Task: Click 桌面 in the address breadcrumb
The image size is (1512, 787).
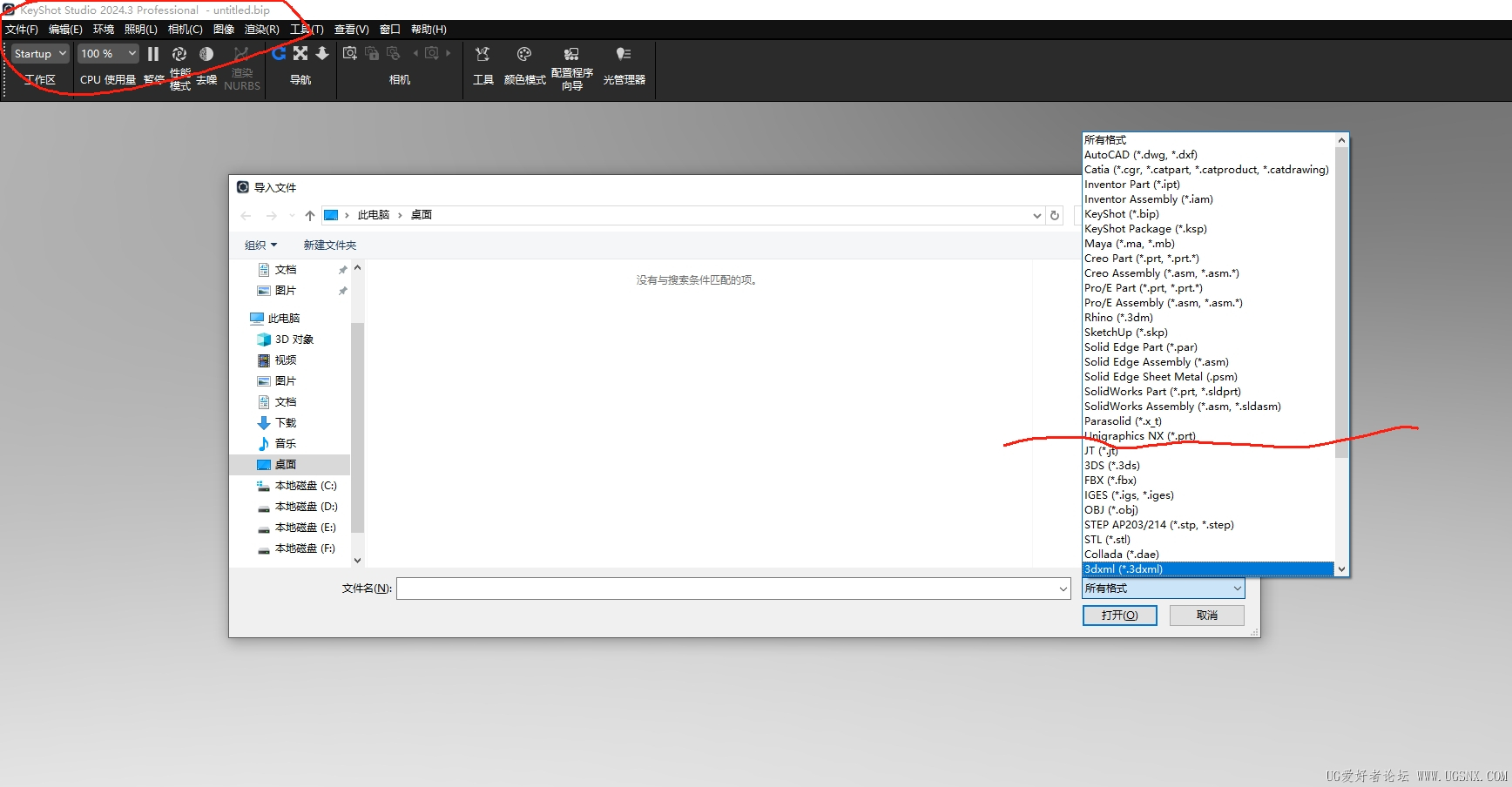Action: [x=422, y=215]
